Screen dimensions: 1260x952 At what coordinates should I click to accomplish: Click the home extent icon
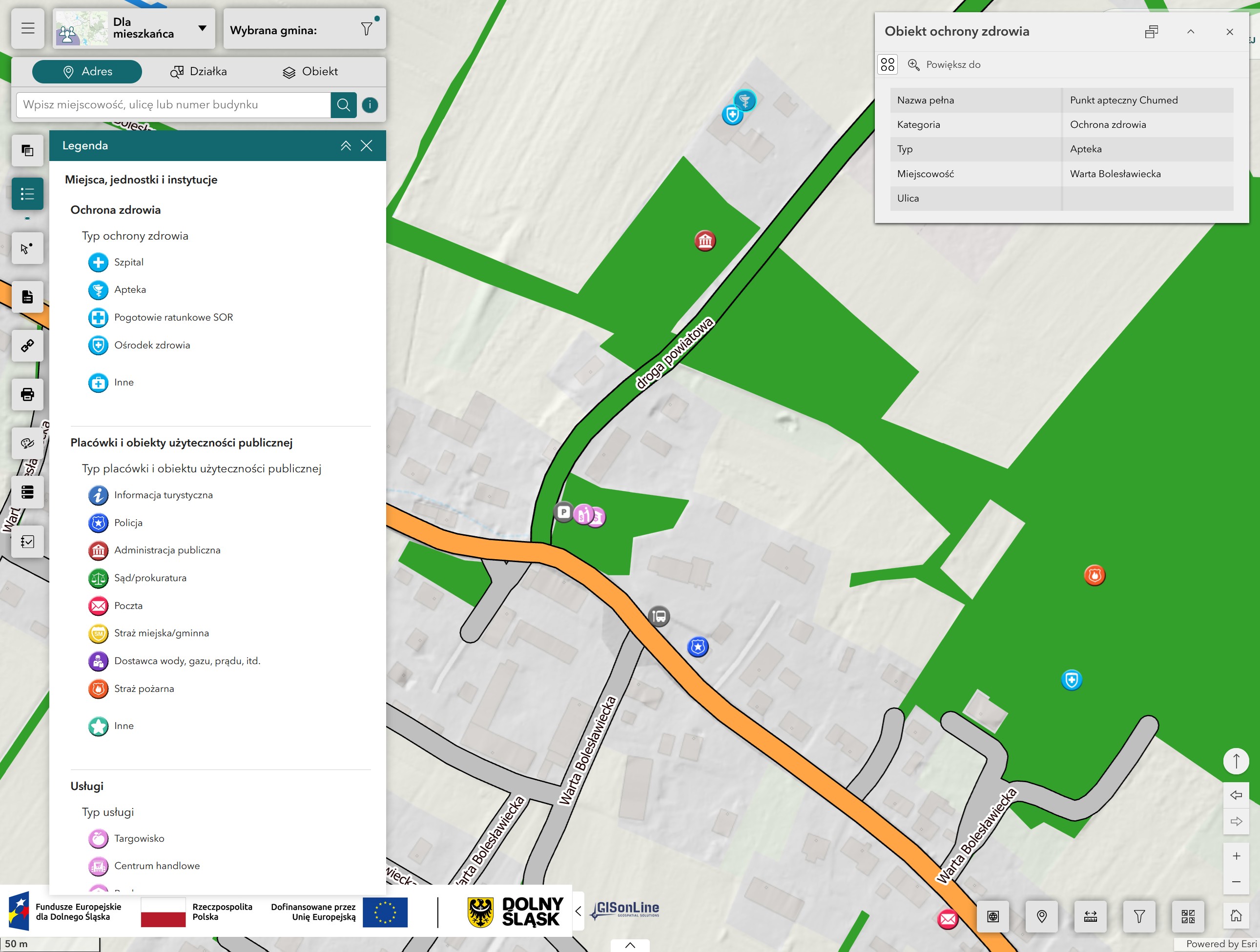[1236, 916]
